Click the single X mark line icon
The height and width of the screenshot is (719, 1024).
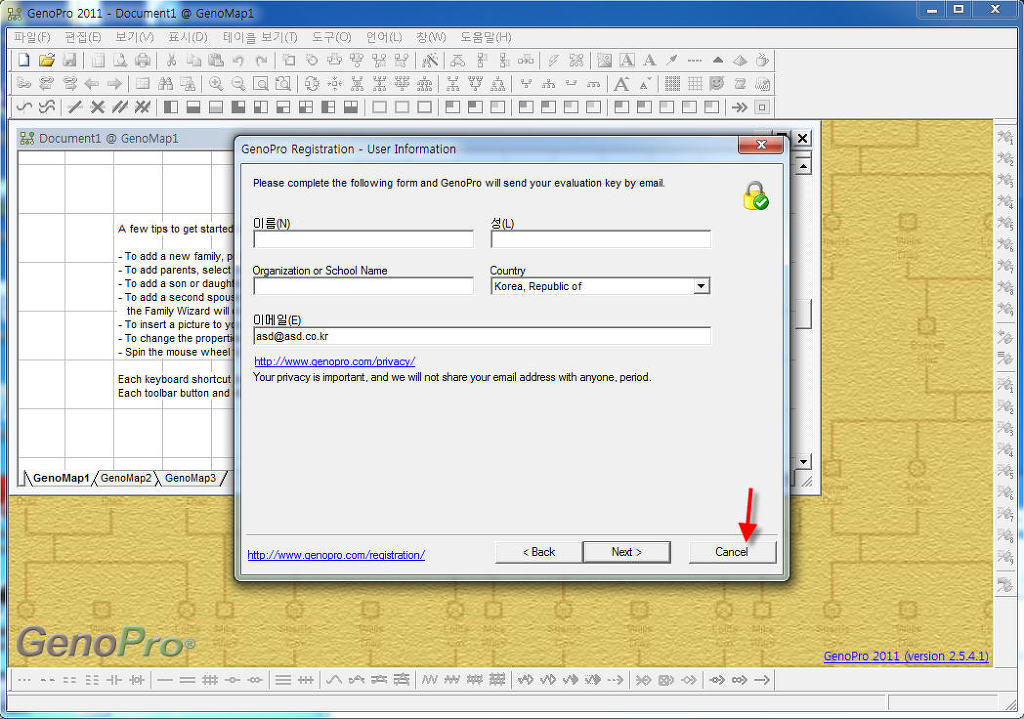tap(97, 107)
